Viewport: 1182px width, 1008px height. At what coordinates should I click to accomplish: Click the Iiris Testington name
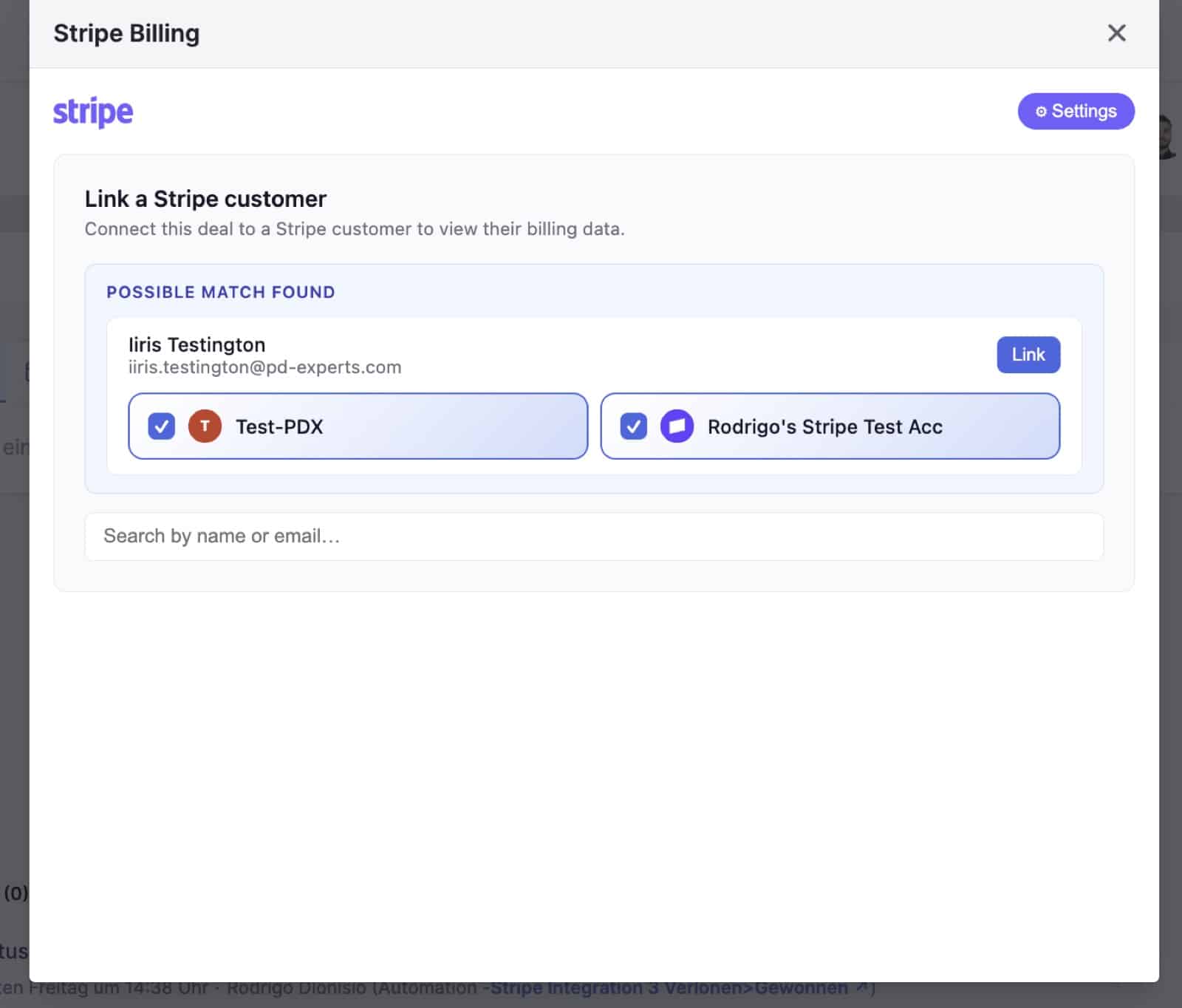click(x=197, y=345)
